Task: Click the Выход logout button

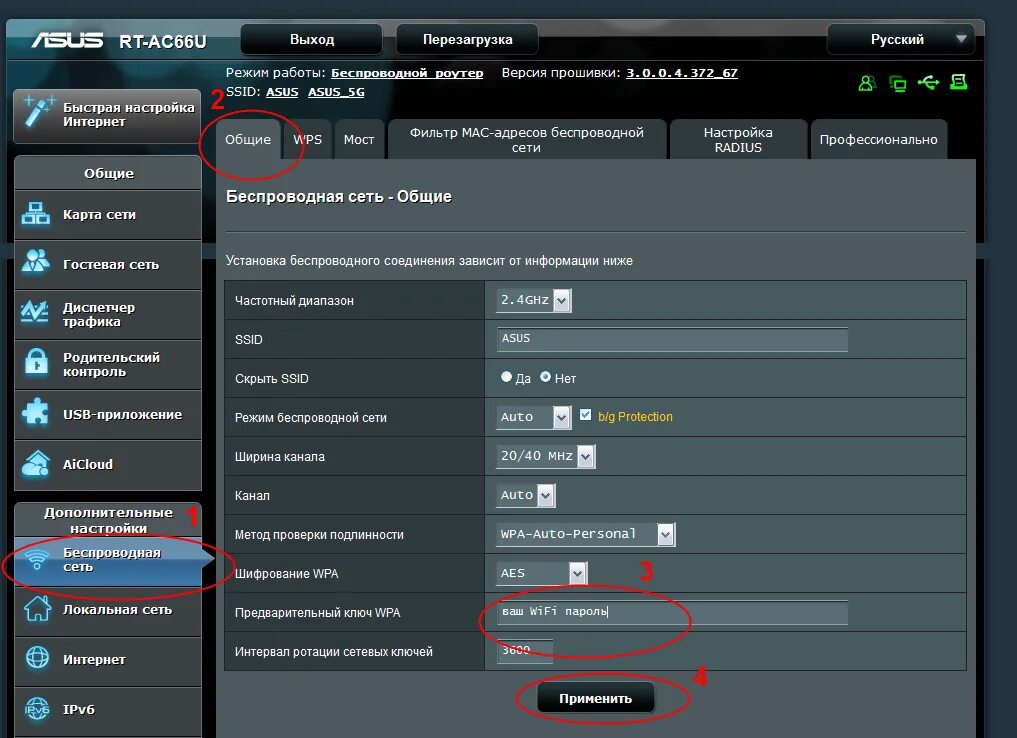Action: (311, 39)
